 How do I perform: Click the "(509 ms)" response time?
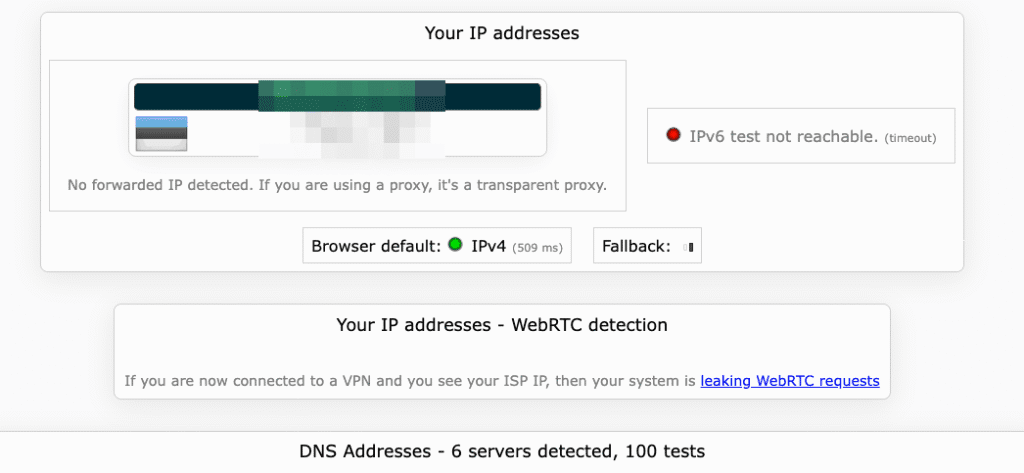click(x=538, y=247)
